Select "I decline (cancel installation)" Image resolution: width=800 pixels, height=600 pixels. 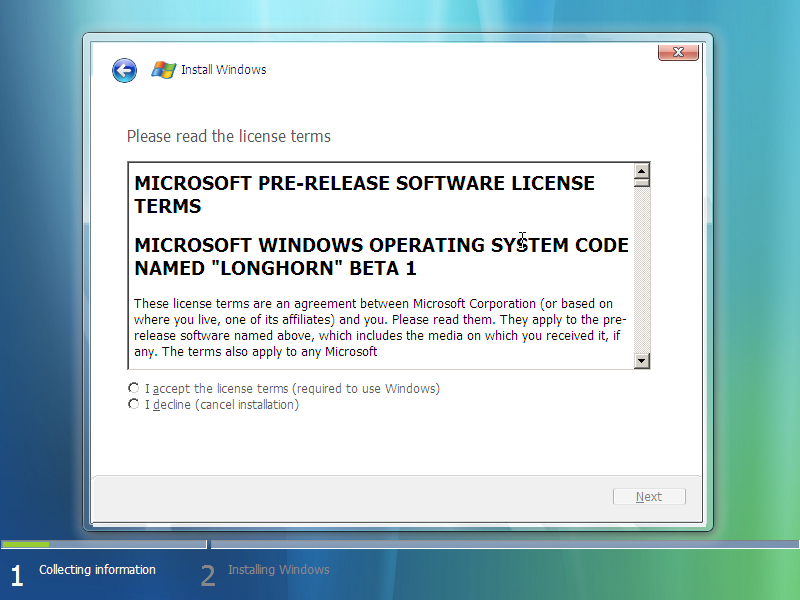(x=134, y=404)
